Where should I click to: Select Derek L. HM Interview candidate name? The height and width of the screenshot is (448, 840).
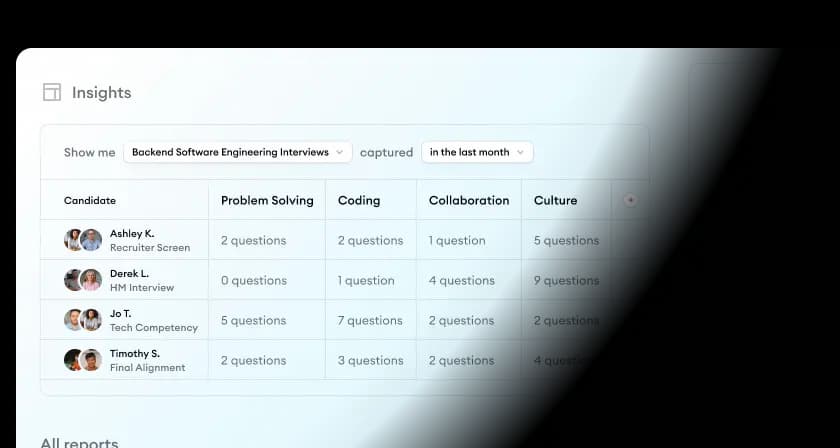pyautogui.click(x=130, y=273)
